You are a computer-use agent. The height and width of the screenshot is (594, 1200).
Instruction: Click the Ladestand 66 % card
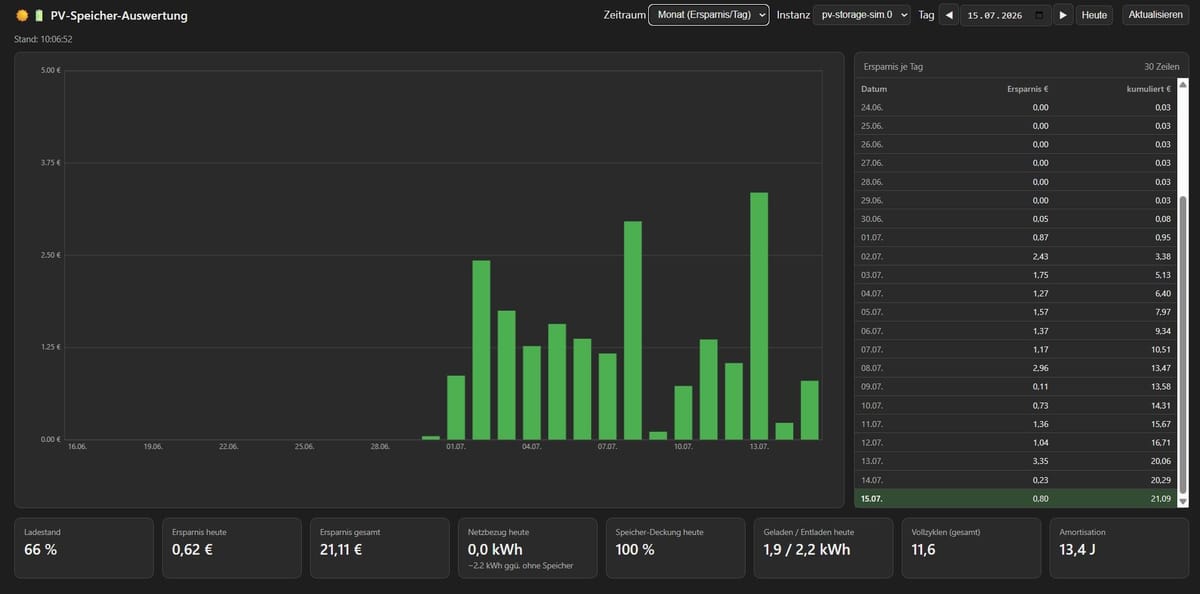pos(84,548)
